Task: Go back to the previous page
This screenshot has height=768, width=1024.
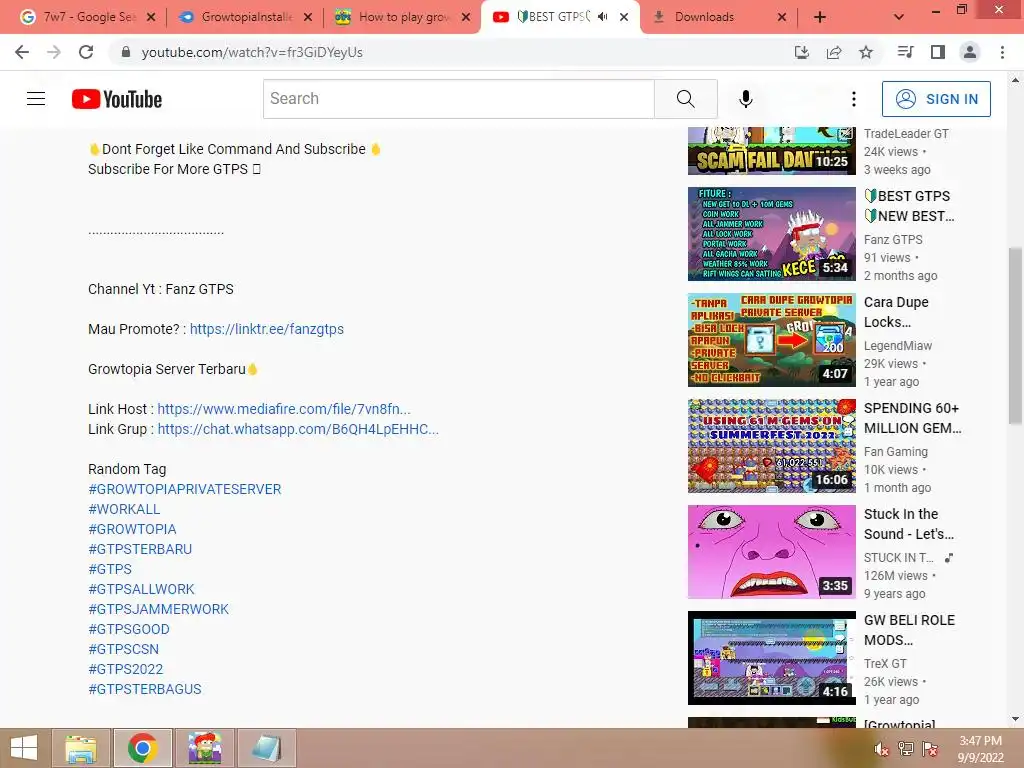Action: (22, 52)
